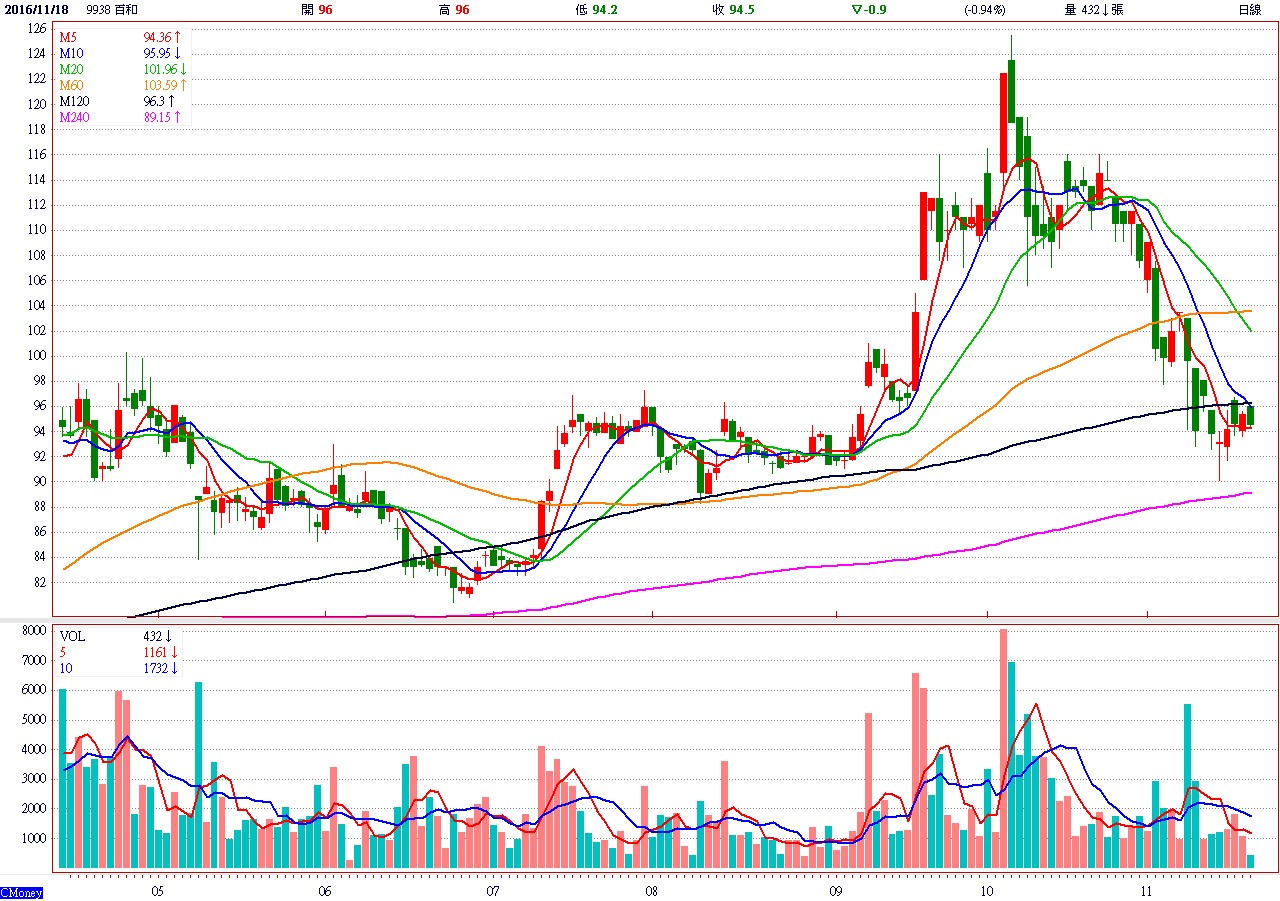Click the VOL label in volume panel

coord(73,636)
